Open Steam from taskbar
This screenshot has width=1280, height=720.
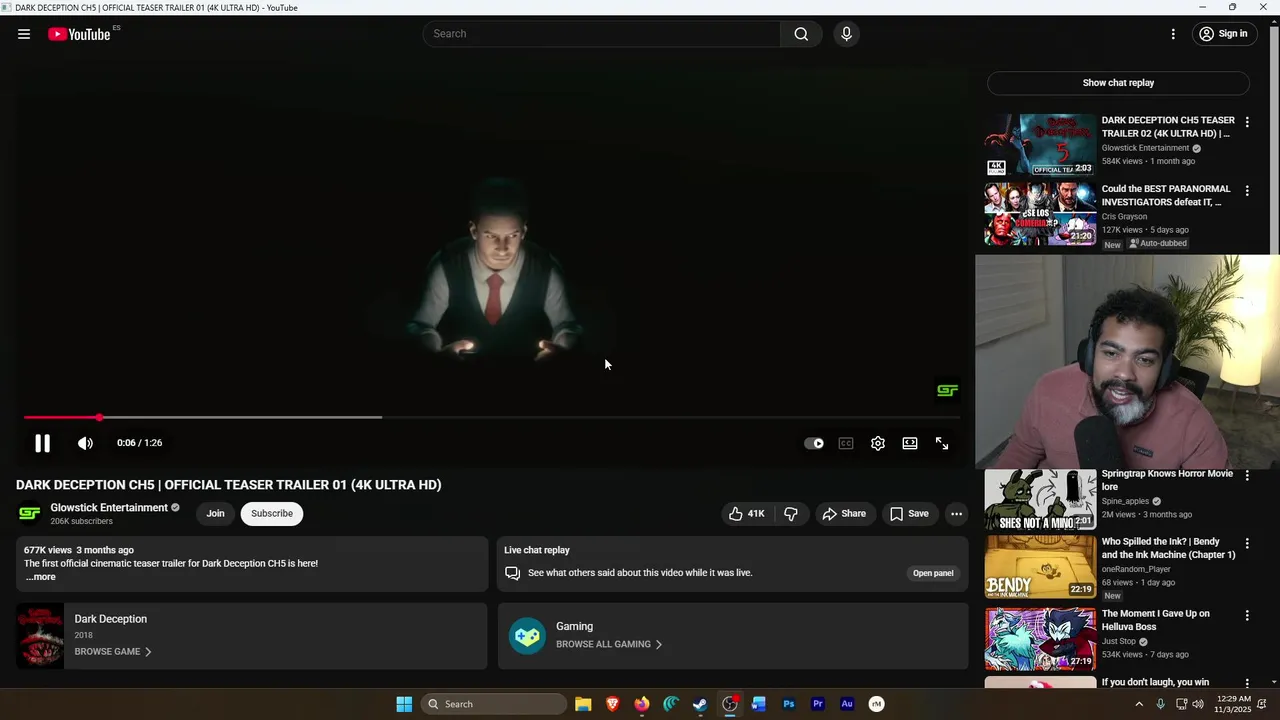point(700,704)
